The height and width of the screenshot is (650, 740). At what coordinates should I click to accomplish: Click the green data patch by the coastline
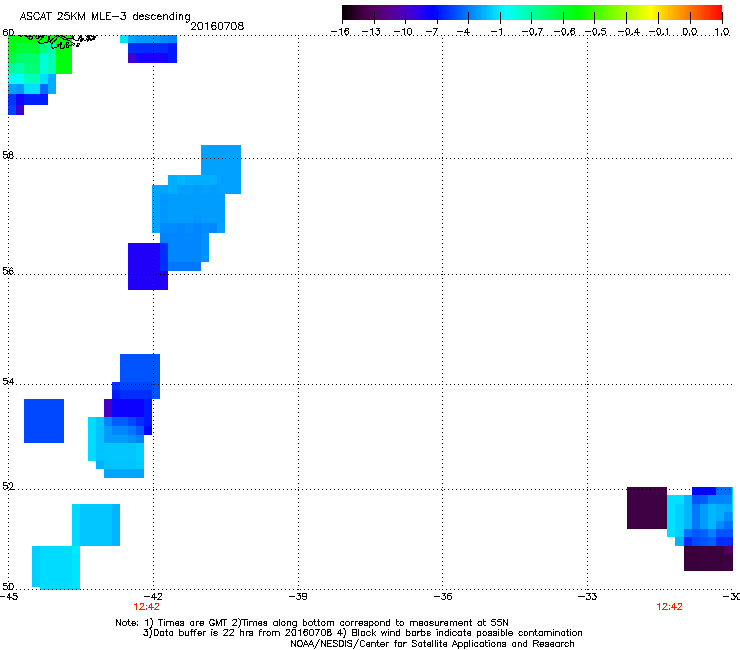tap(40, 54)
